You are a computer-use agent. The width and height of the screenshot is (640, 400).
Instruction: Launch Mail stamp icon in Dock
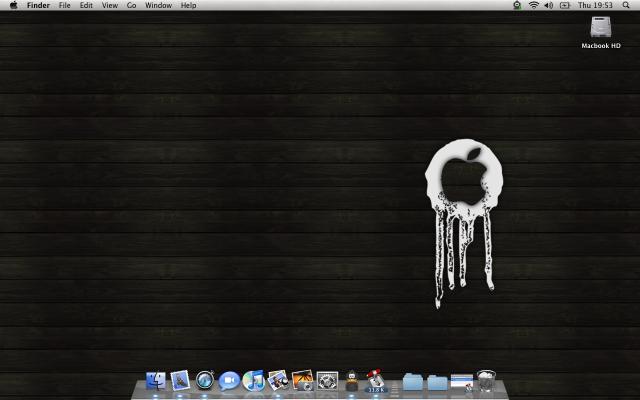coord(180,380)
